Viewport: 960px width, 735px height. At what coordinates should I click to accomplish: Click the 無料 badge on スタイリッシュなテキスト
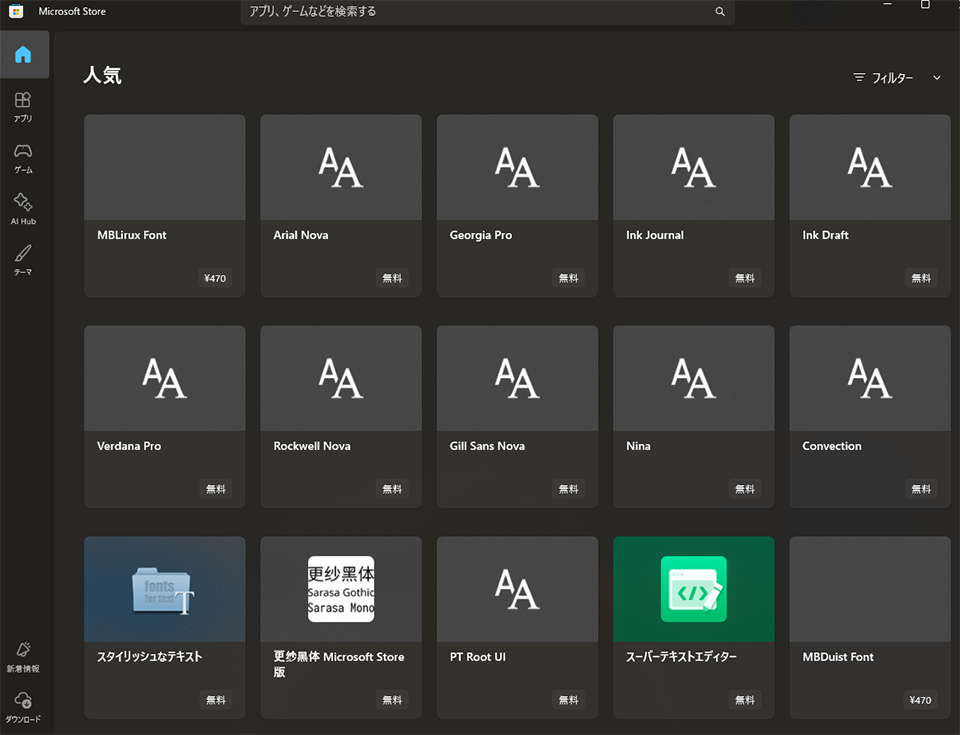pyautogui.click(x=216, y=700)
